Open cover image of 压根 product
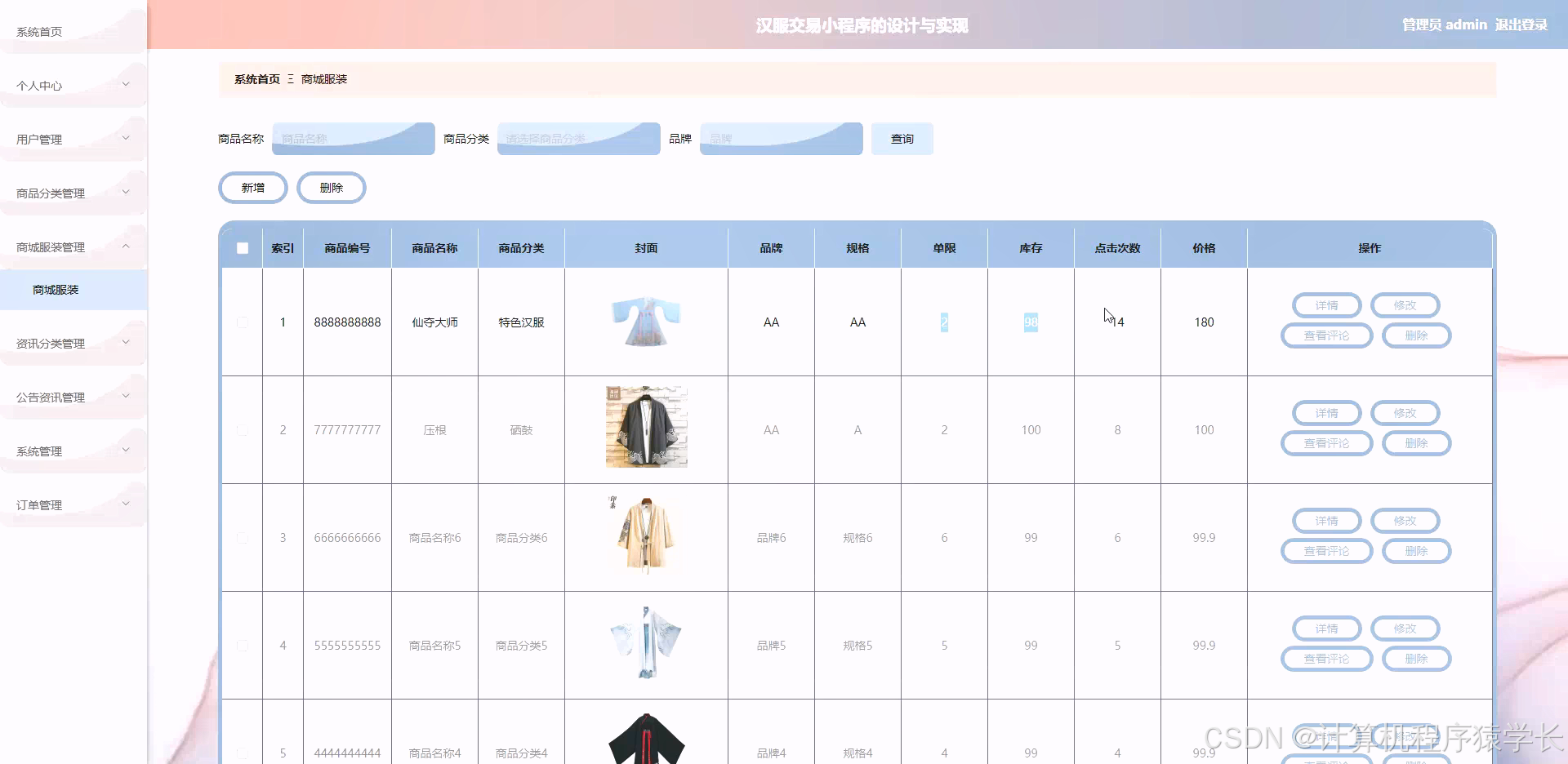 (646, 427)
